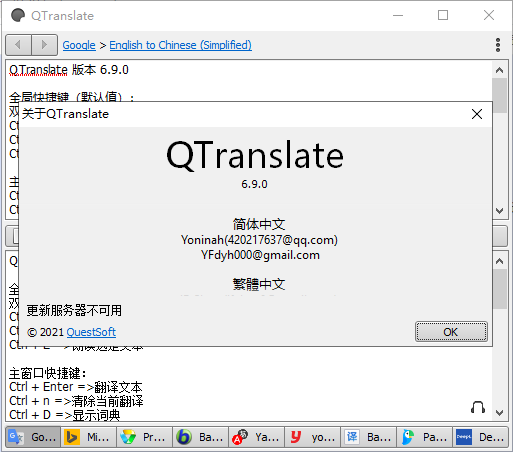Click OK in the About dialog
This screenshot has height=452, width=513.
pos(451,332)
